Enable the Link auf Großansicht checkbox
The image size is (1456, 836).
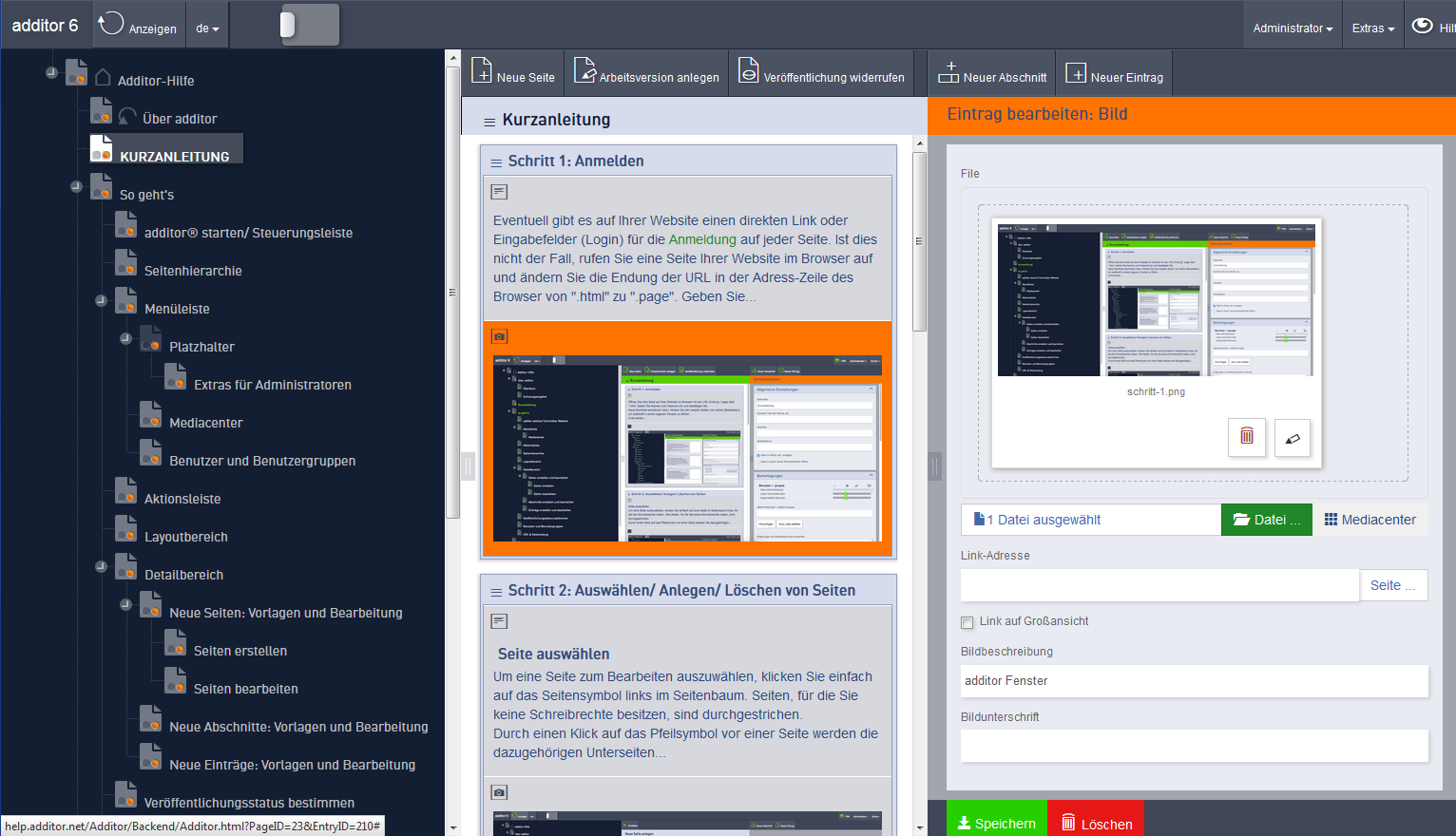pos(967,622)
